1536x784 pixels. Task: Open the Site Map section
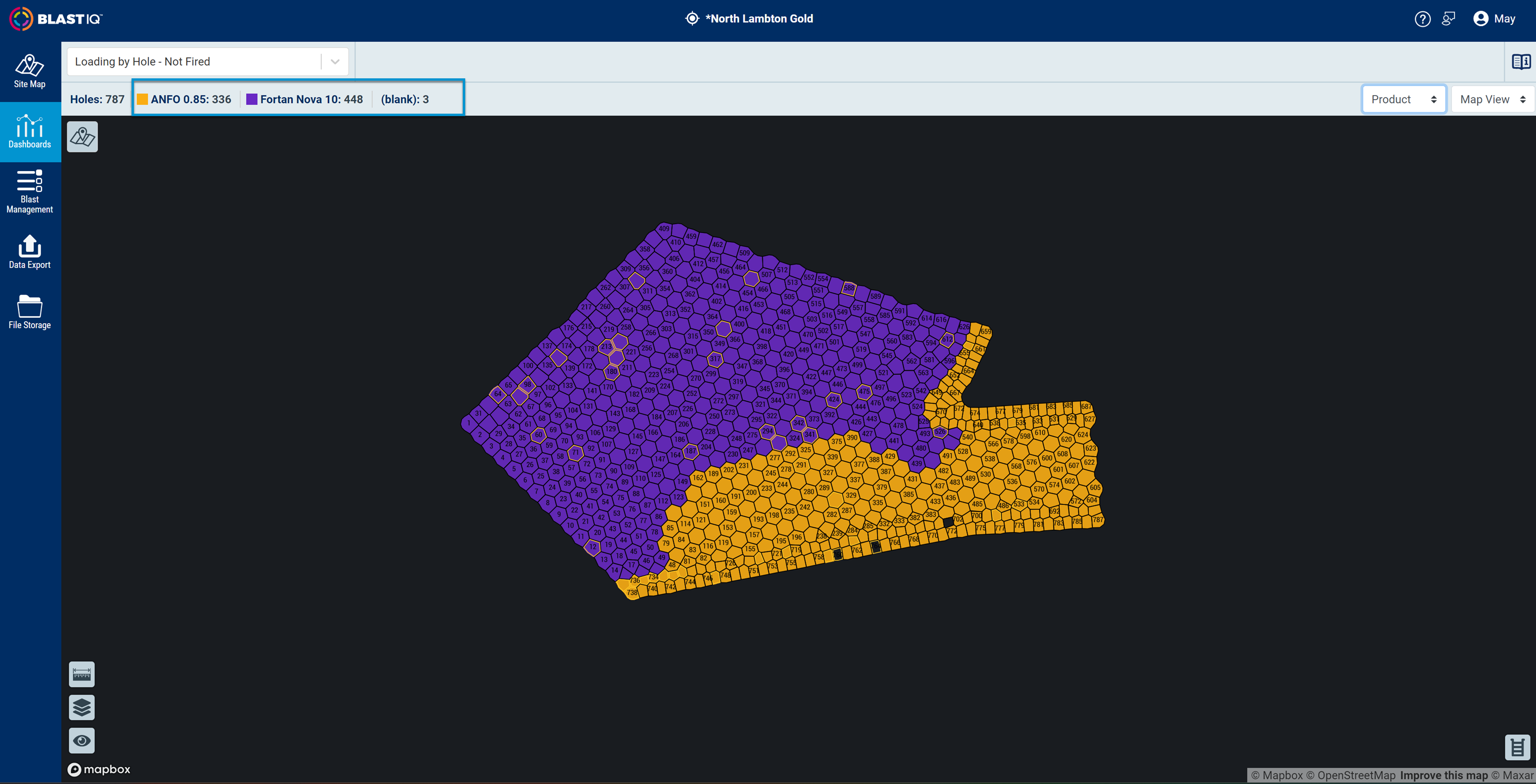point(30,72)
